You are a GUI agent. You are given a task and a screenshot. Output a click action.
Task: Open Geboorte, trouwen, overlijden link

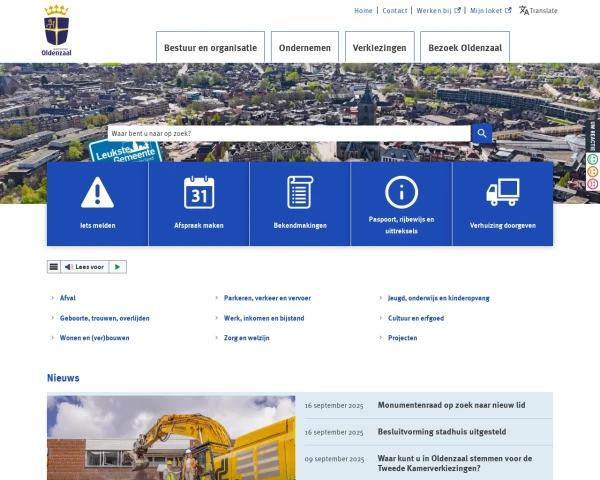click(104, 318)
